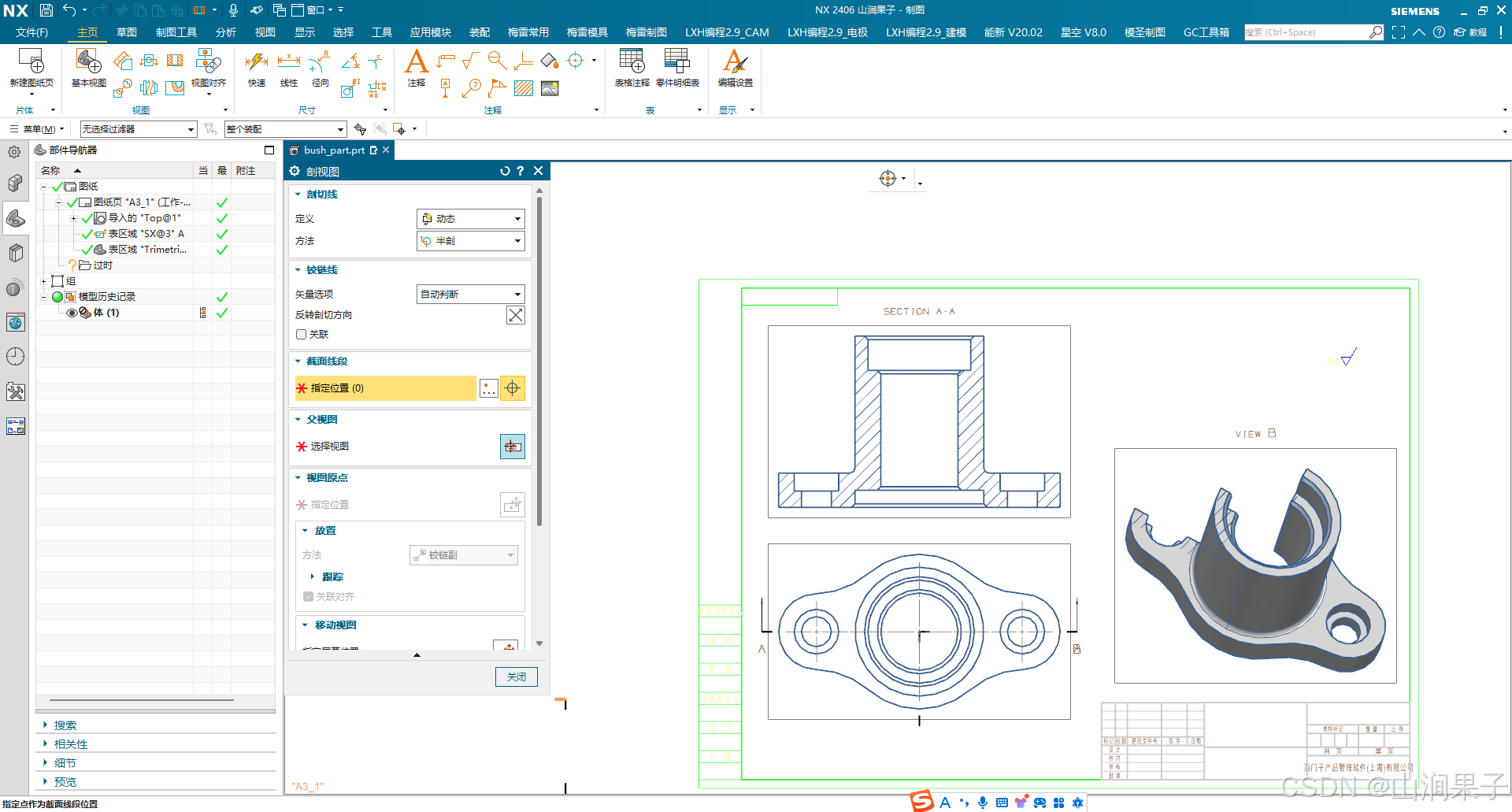
Task: Click the 搜索 command search field
Action: 1306,32
